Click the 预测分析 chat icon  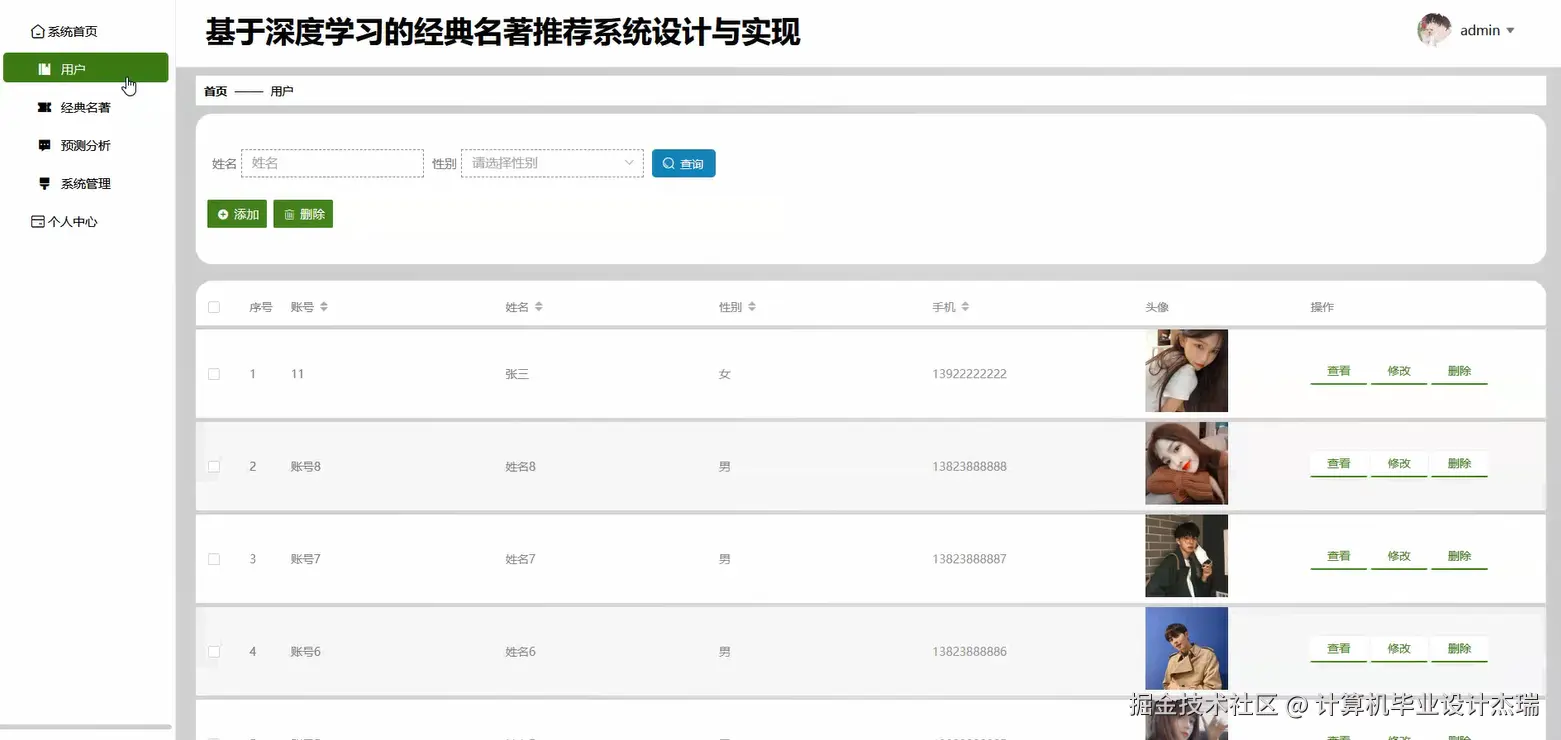(x=44, y=145)
